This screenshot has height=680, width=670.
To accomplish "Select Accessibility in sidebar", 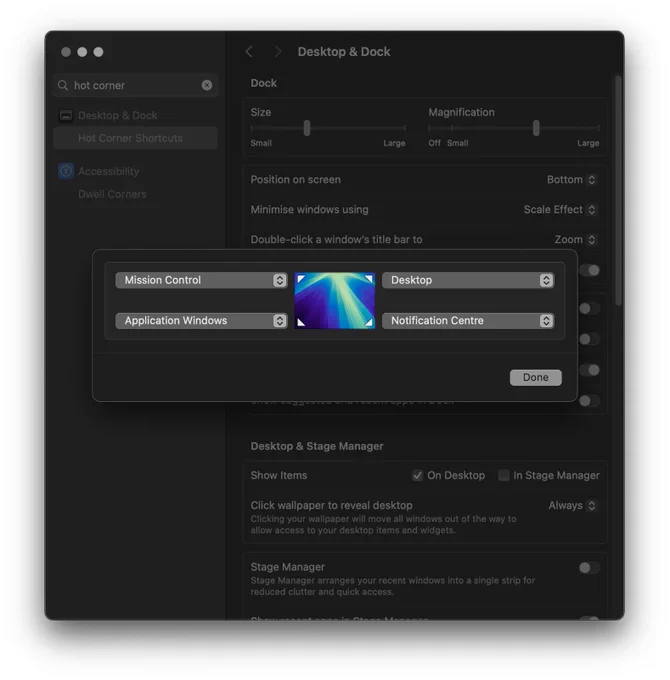I will pyautogui.click(x=108, y=171).
